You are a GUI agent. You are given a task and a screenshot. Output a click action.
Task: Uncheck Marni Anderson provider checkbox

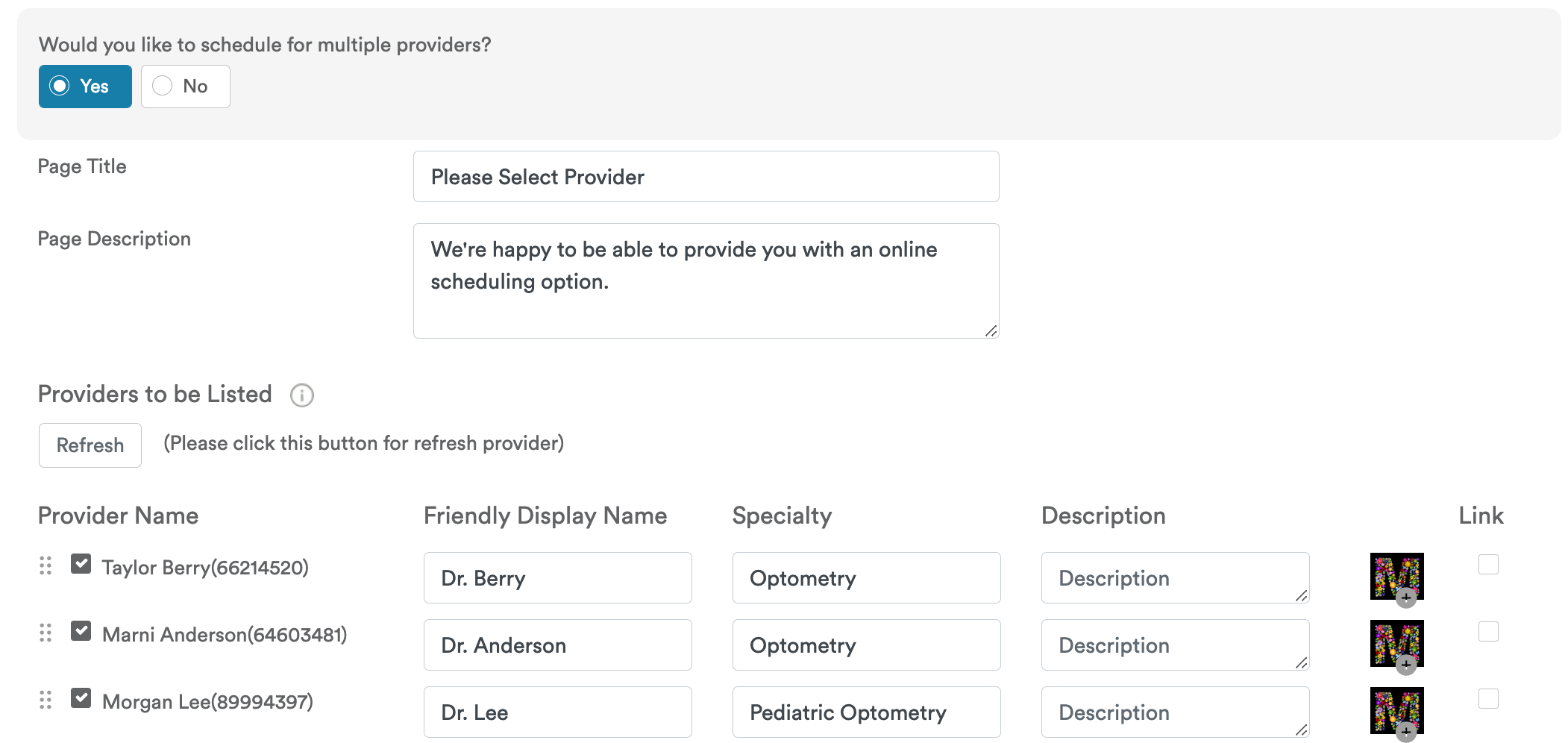[81, 631]
